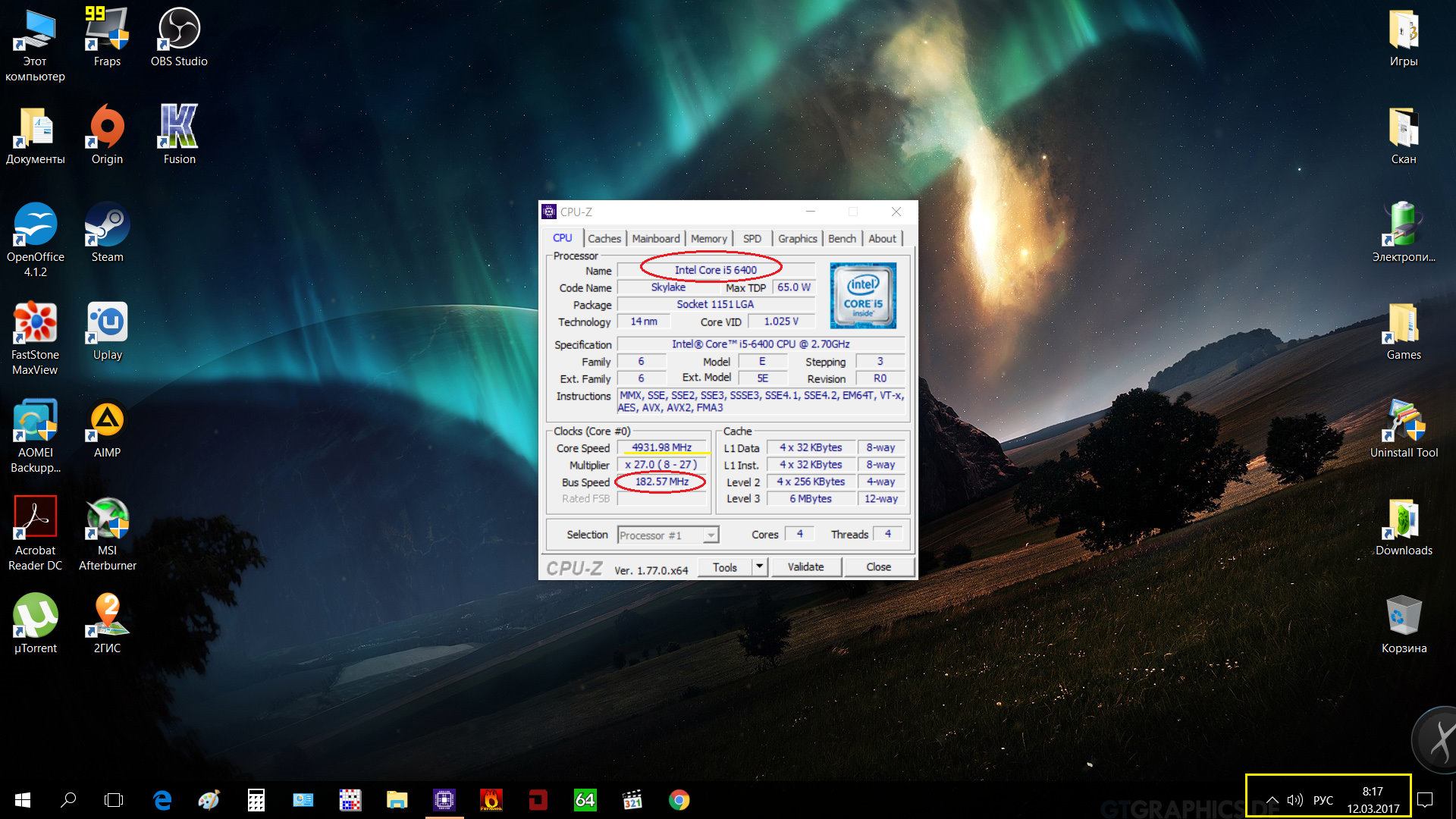Switch to the Memory tab
This screenshot has height=819, width=1456.
tap(708, 238)
